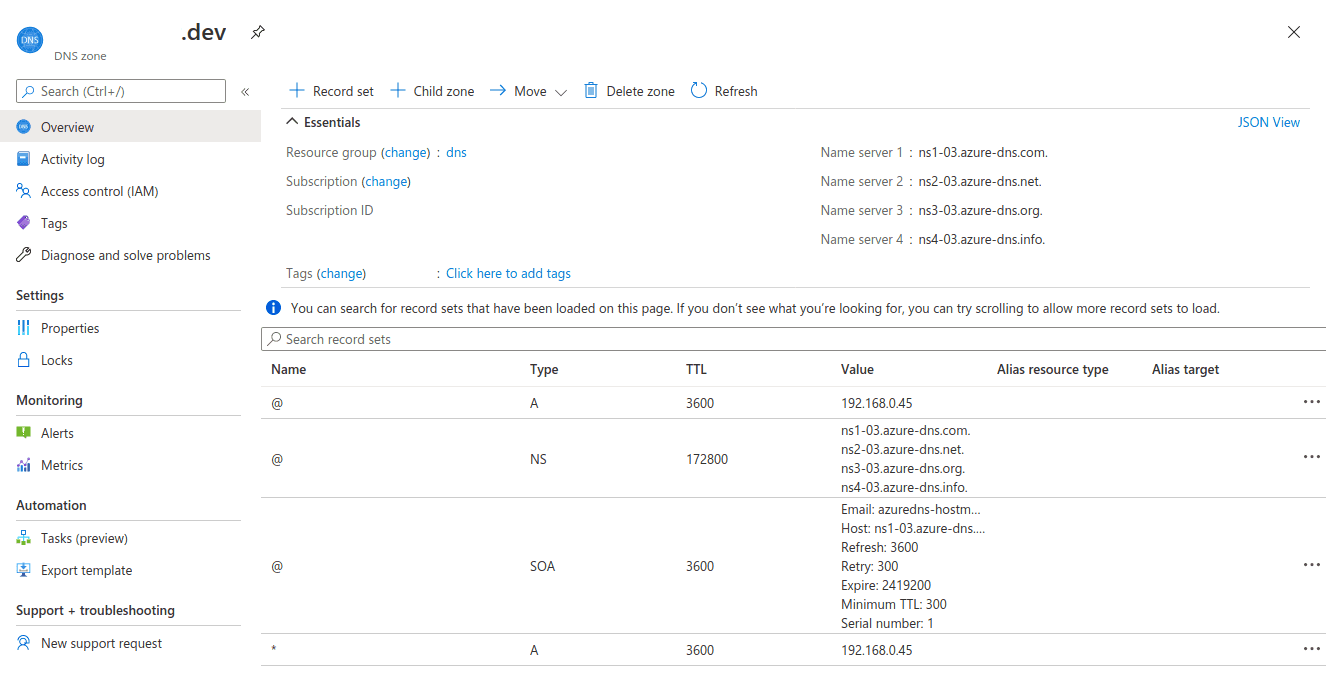Click the purple Tags icon

point(24,223)
